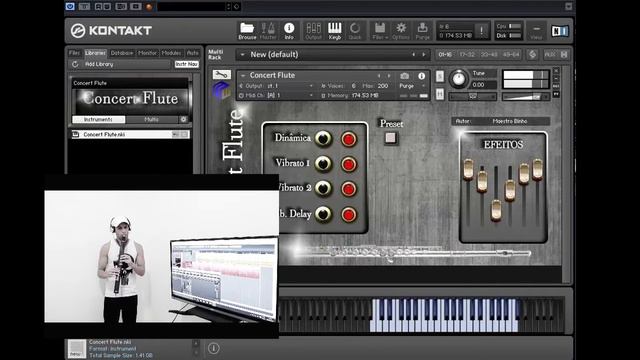Click the Tune knob

[459, 78]
